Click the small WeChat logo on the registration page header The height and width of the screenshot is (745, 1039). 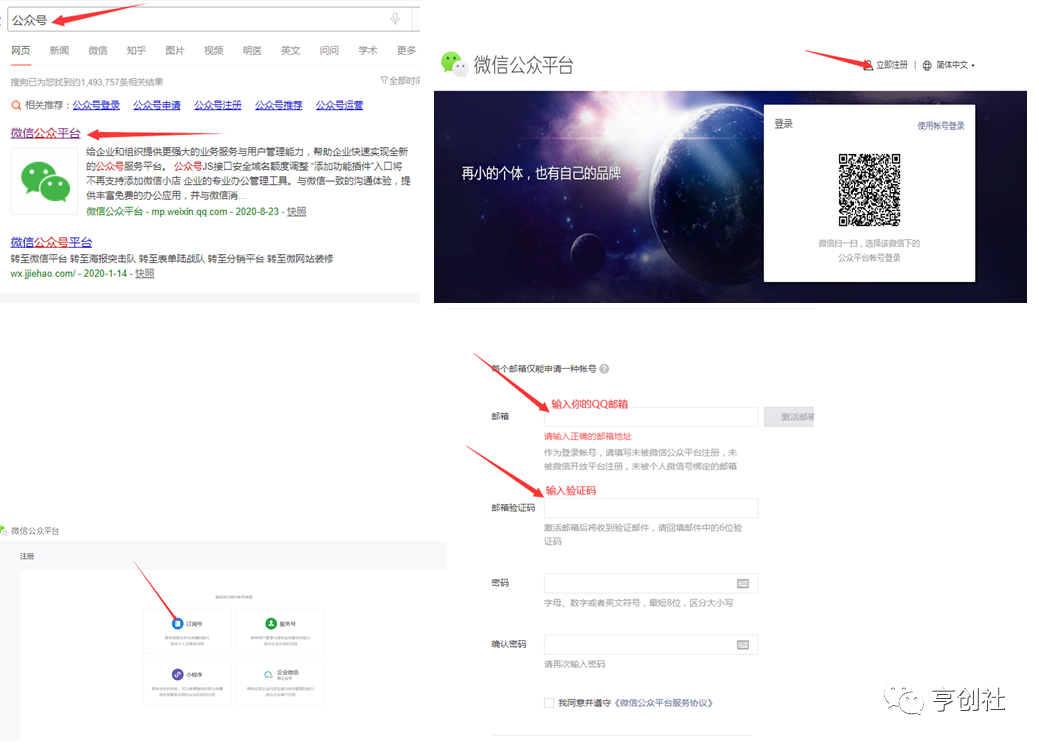click(x=4, y=530)
